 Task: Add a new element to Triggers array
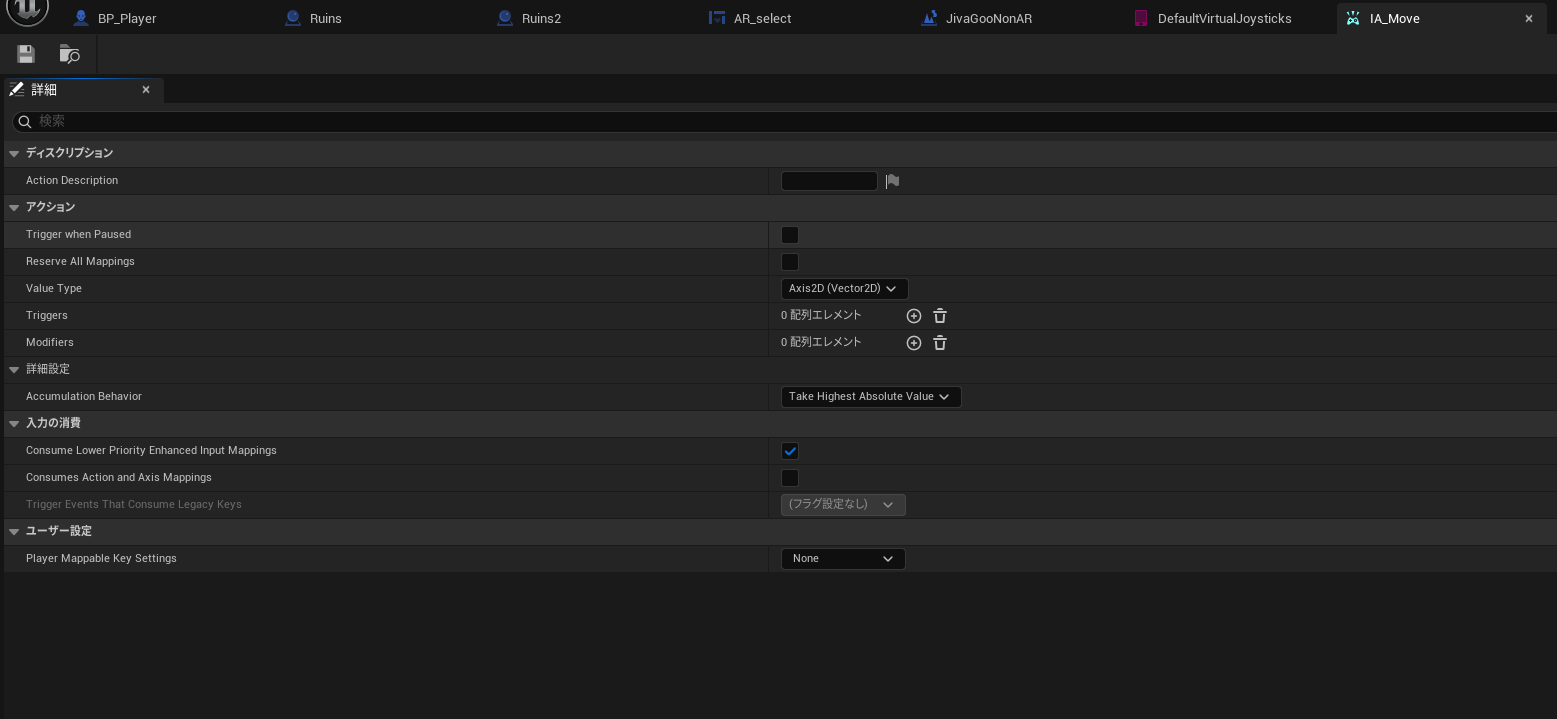[913, 316]
